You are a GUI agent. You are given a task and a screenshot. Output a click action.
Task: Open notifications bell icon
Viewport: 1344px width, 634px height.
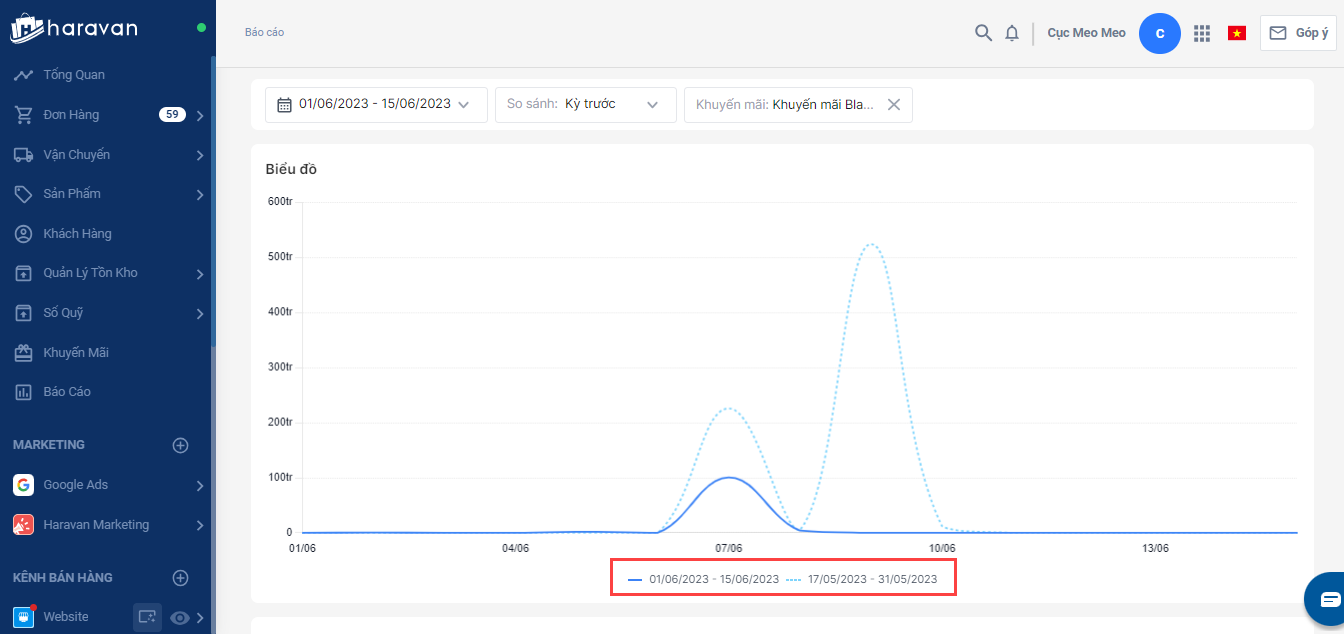1012,33
